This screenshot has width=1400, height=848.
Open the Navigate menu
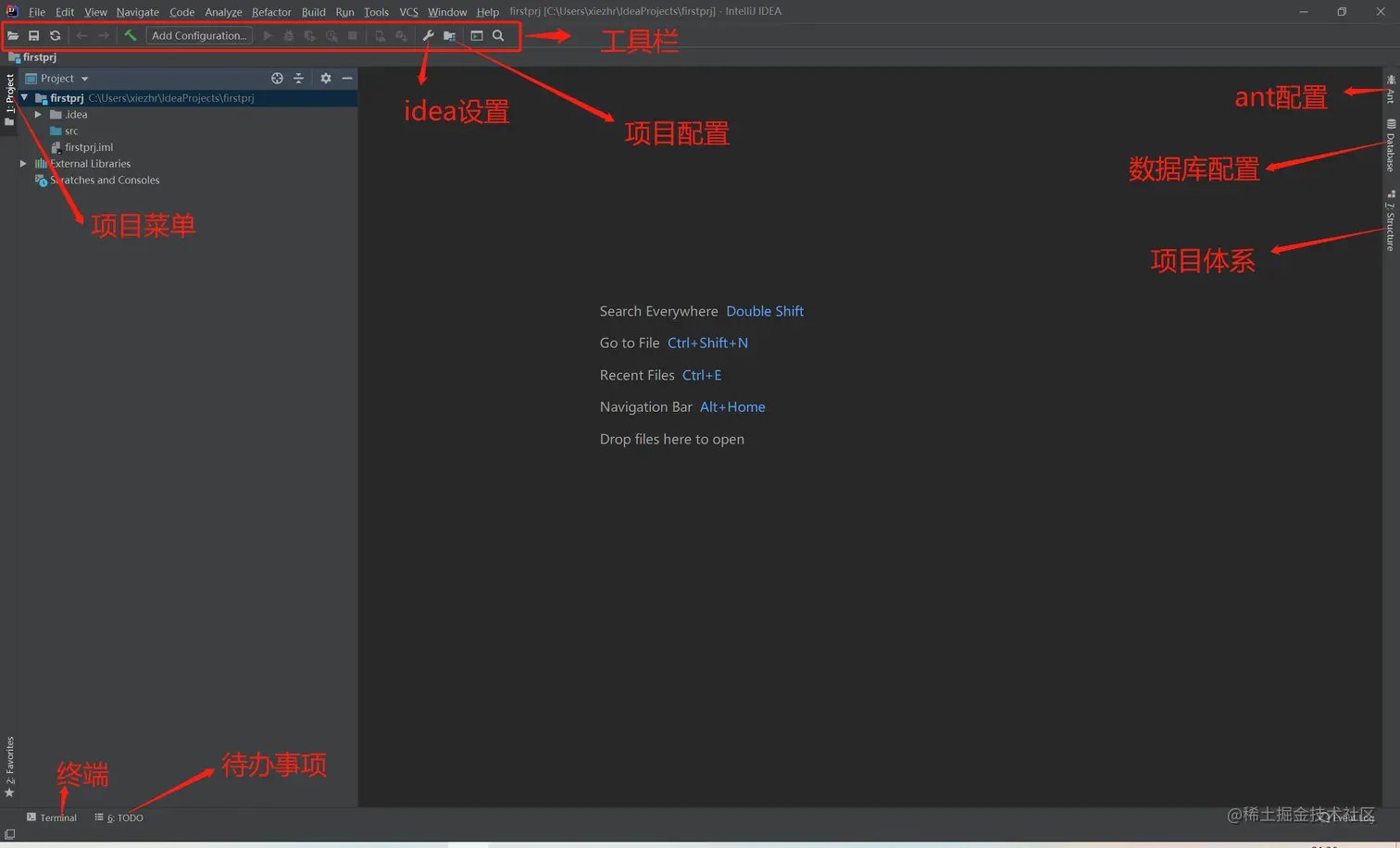[138, 12]
